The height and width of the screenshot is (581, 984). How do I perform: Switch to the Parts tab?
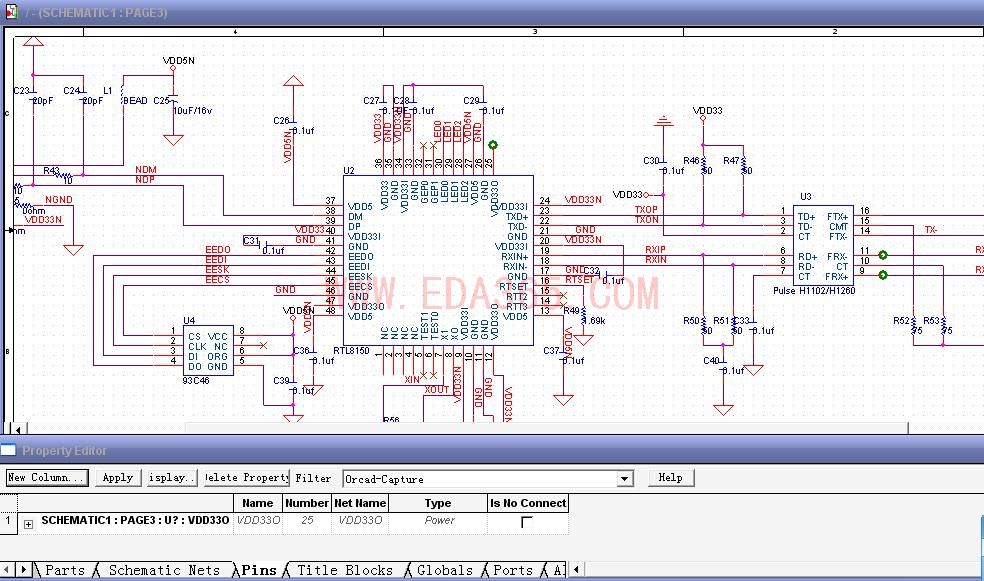pos(65,570)
